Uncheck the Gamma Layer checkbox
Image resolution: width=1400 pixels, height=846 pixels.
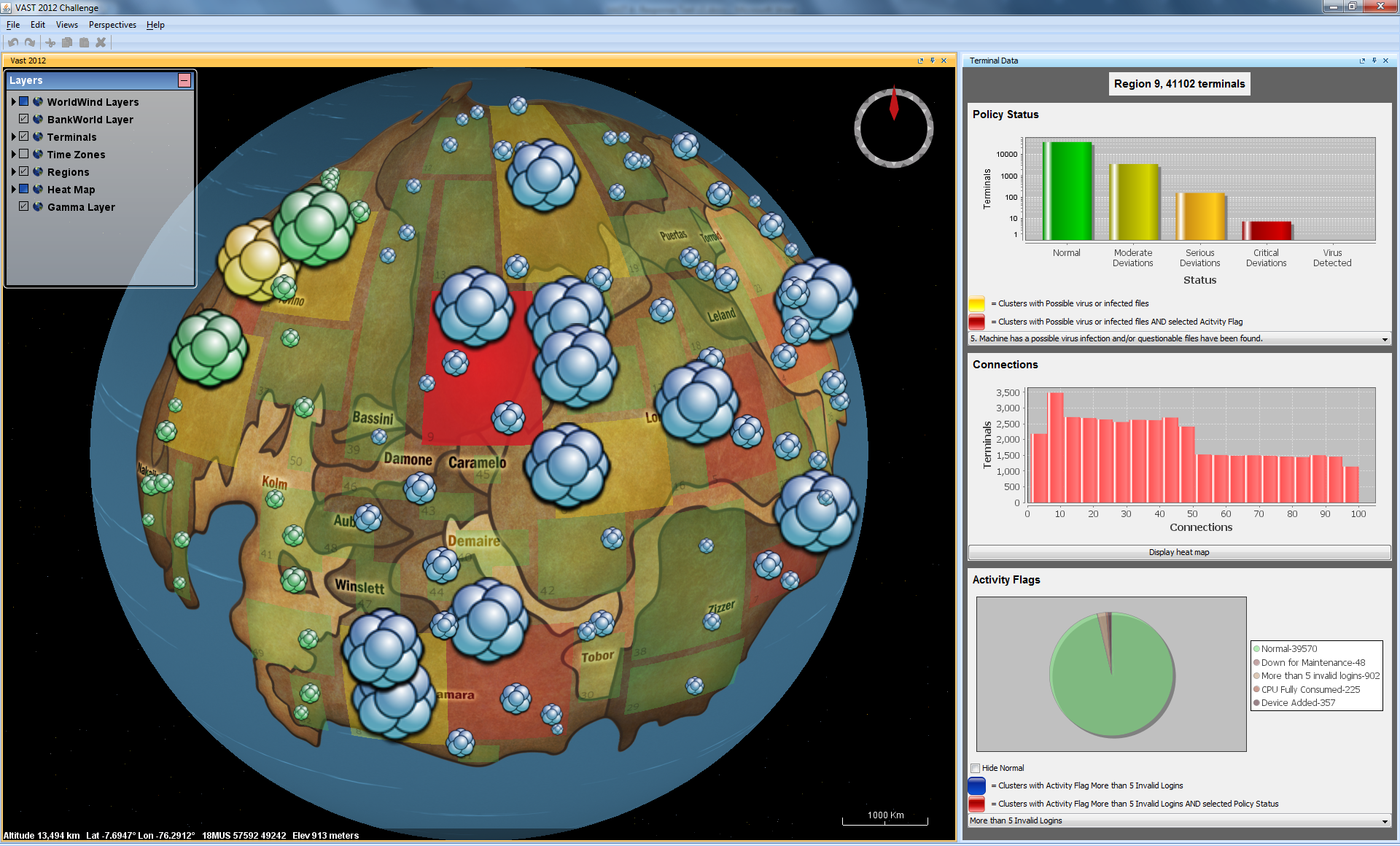click(24, 206)
